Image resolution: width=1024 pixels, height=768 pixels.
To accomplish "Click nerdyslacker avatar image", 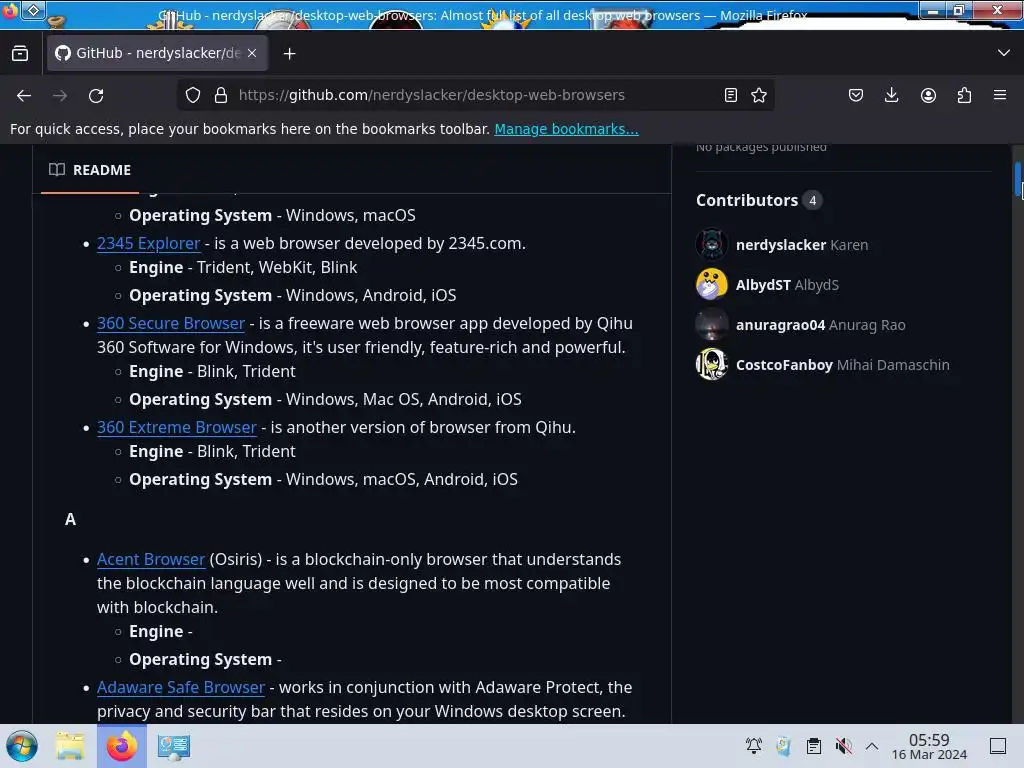I will 712,244.
